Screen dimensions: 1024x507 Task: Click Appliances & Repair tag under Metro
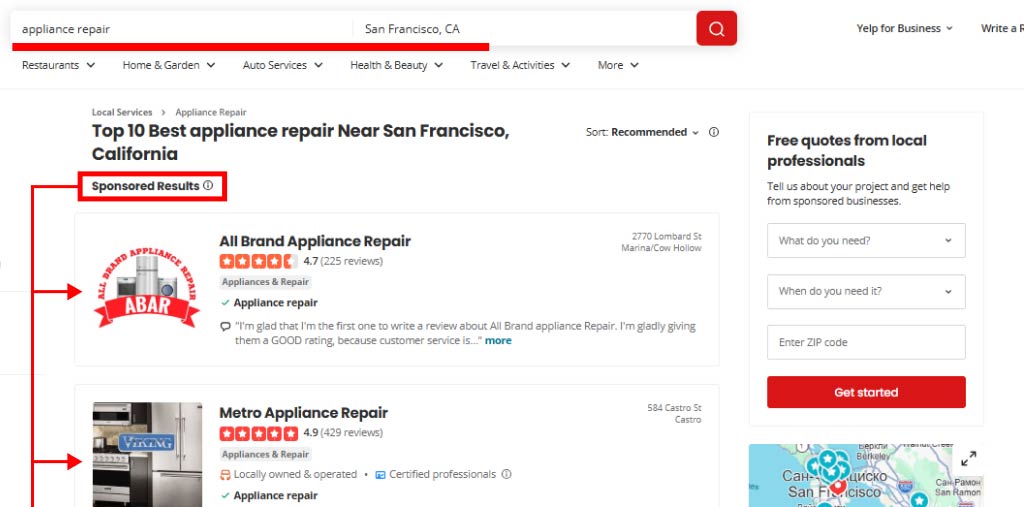pos(265,454)
